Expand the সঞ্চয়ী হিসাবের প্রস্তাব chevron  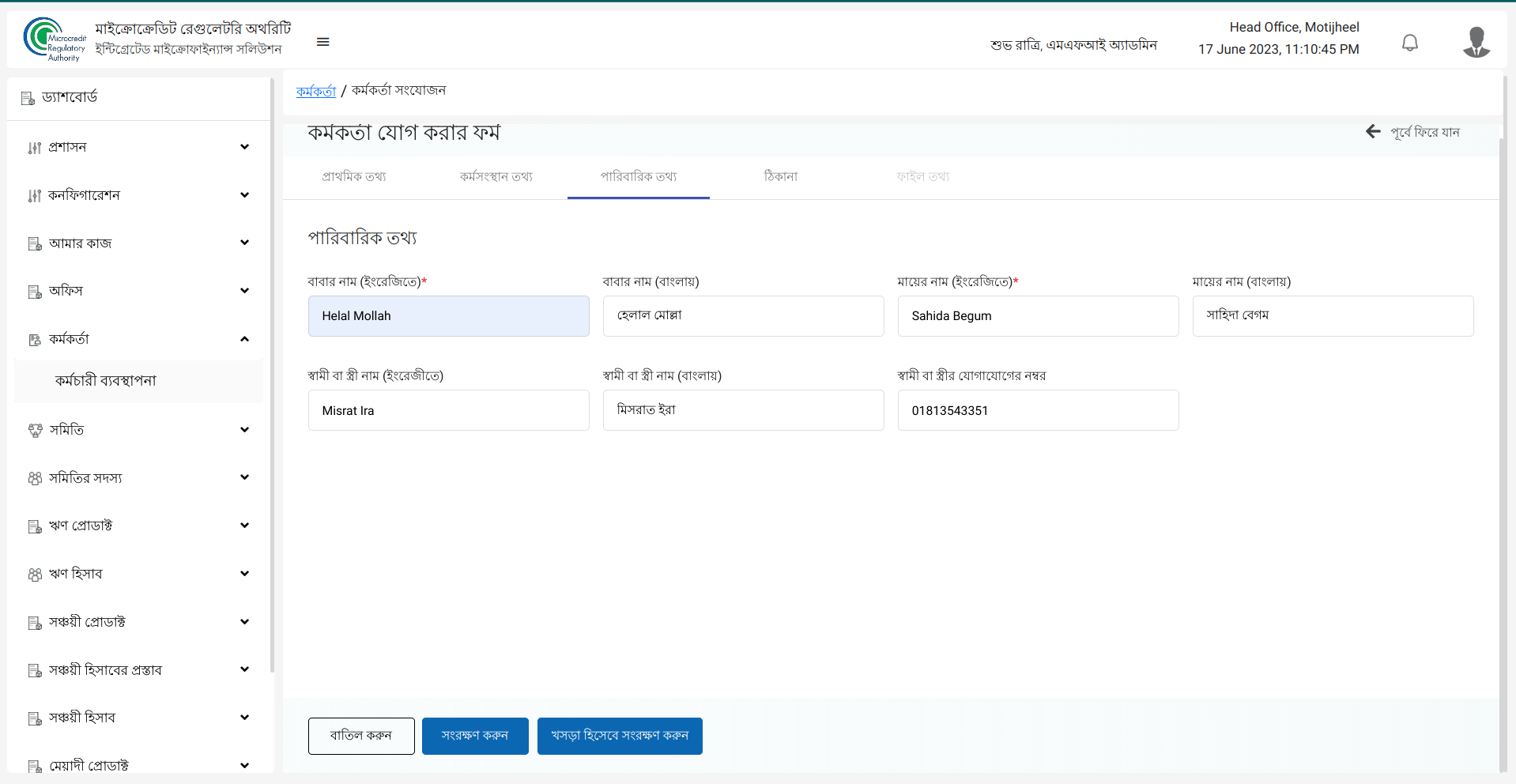click(x=244, y=669)
